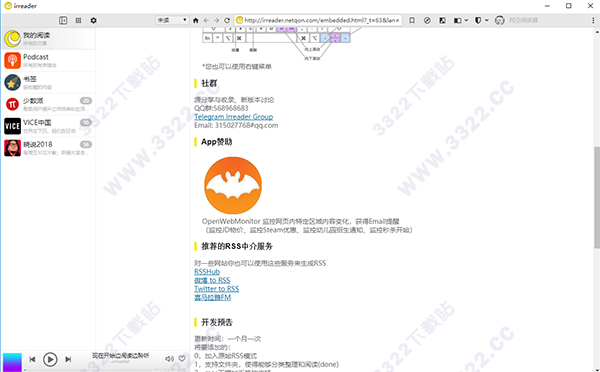Click the Email 315027768#qq.com text
Image resolution: width=600 pixels, height=372 pixels.
236,125
